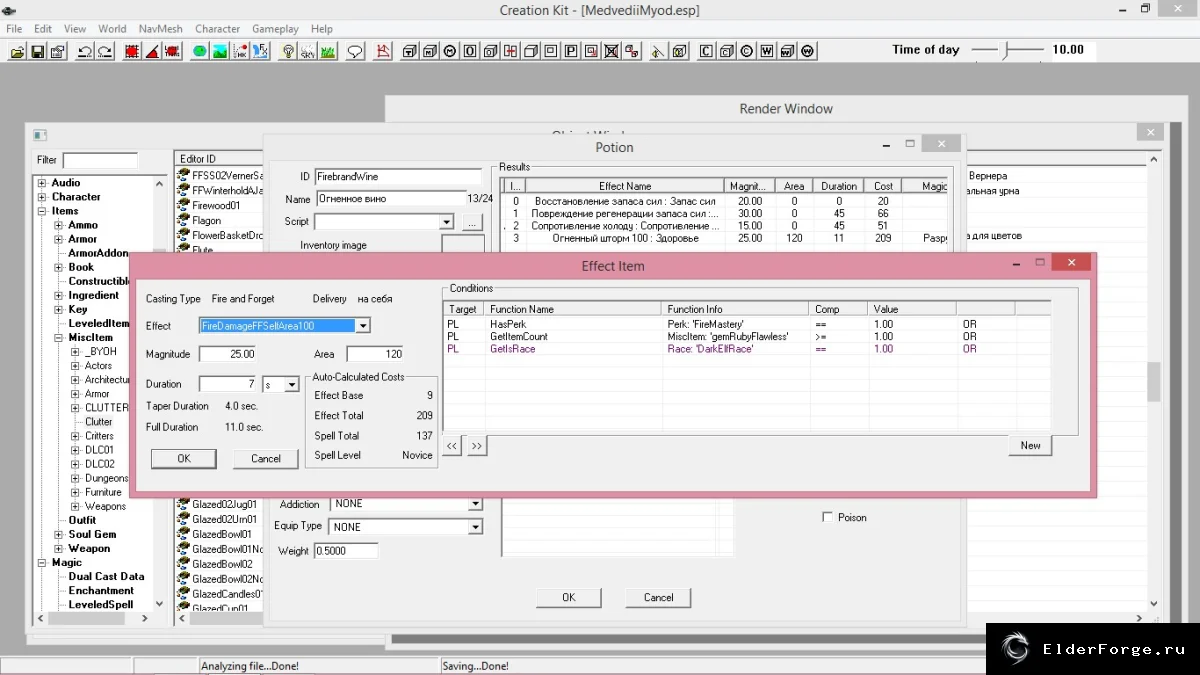The width and height of the screenshot is (1200, 675).
Task: Click the boxed P toolbar icon
Action: click(x=571, y=51)
